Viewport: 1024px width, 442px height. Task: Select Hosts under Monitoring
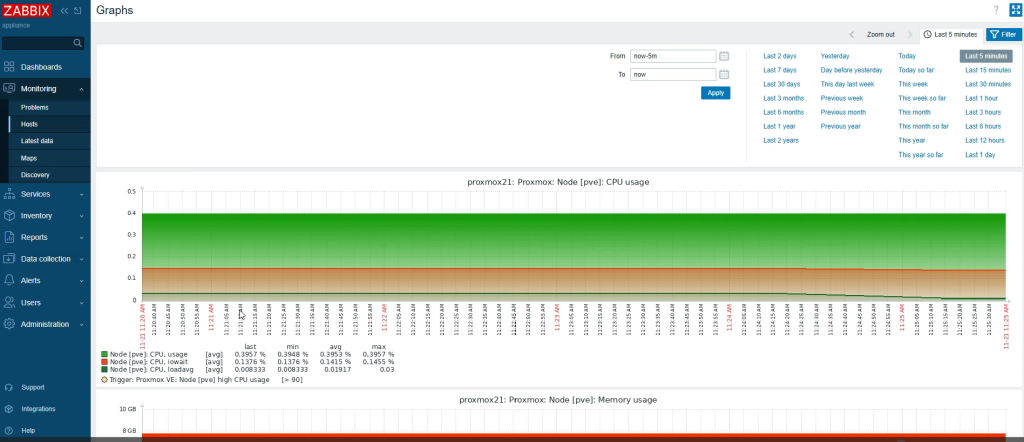[30, 124]
